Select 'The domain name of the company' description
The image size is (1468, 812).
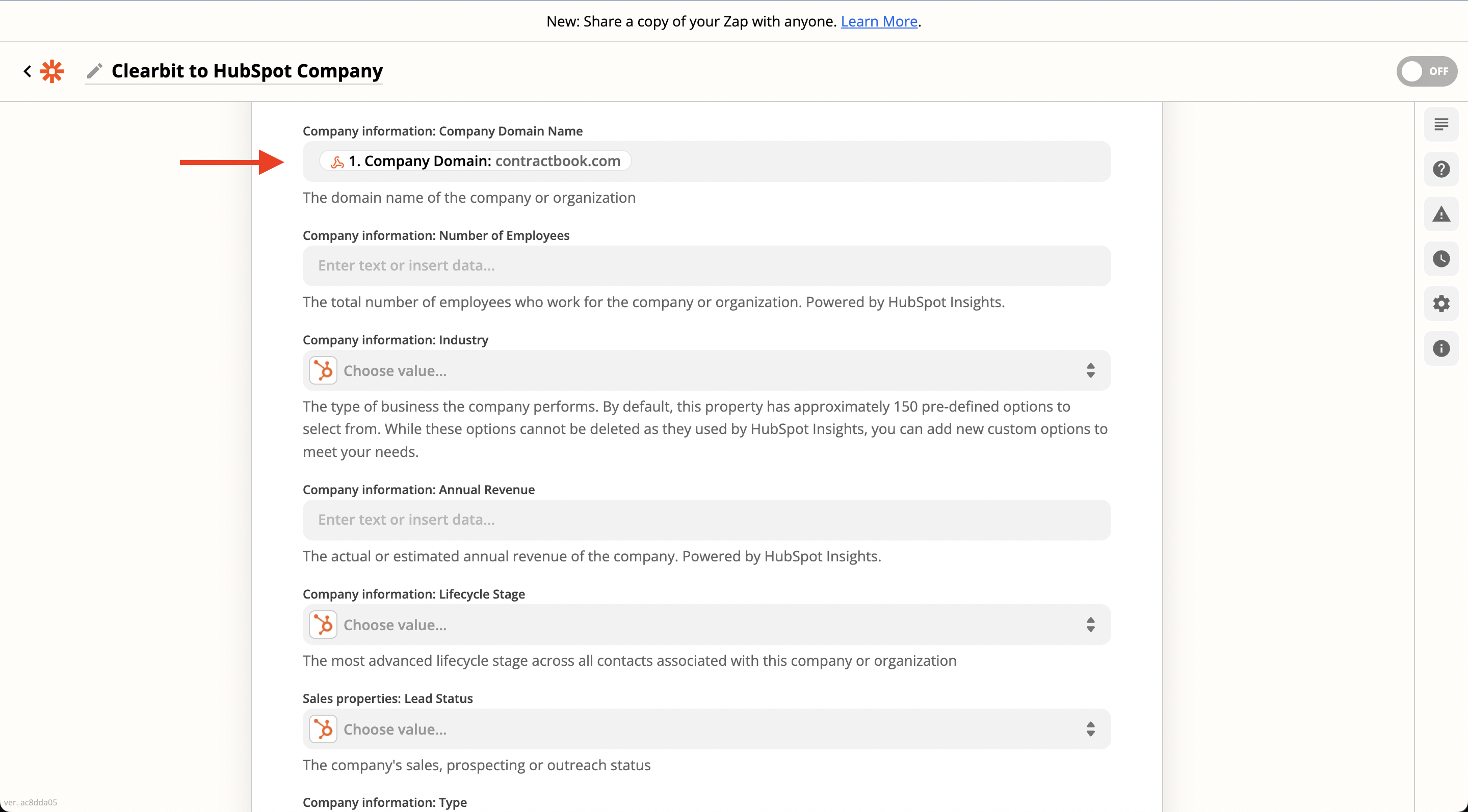click(x=469, y=198)
